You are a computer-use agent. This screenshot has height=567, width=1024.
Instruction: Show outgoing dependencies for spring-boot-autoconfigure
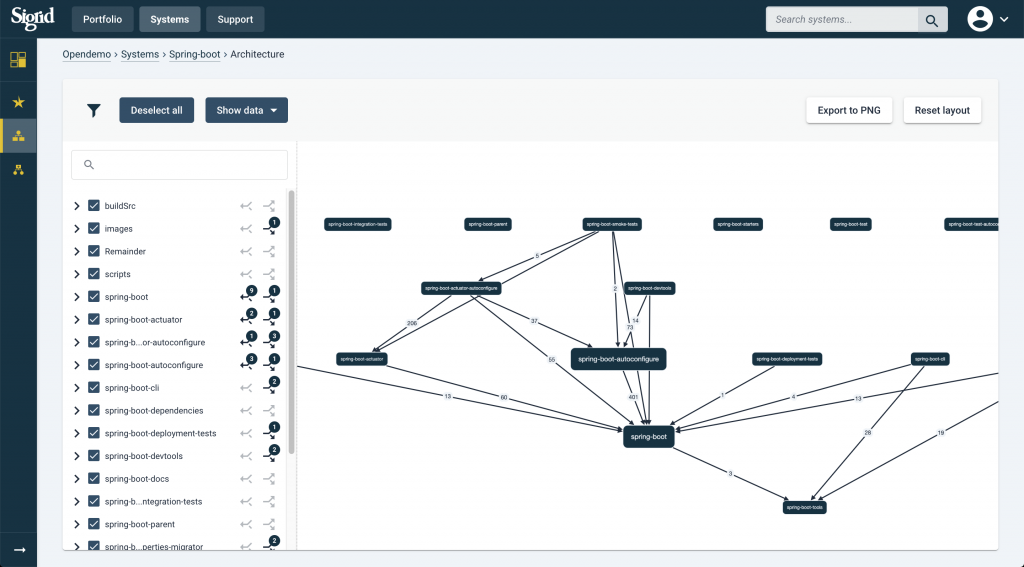pyautogui.click(x=270, y=363)
